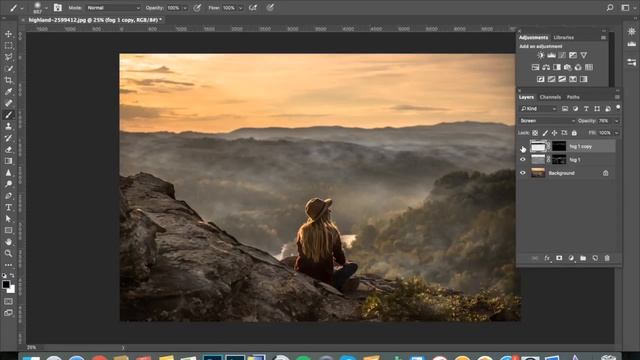The height and width of the screenshot is (360, 640).
Task: Click the background color swatch
Action: point(12,290)
